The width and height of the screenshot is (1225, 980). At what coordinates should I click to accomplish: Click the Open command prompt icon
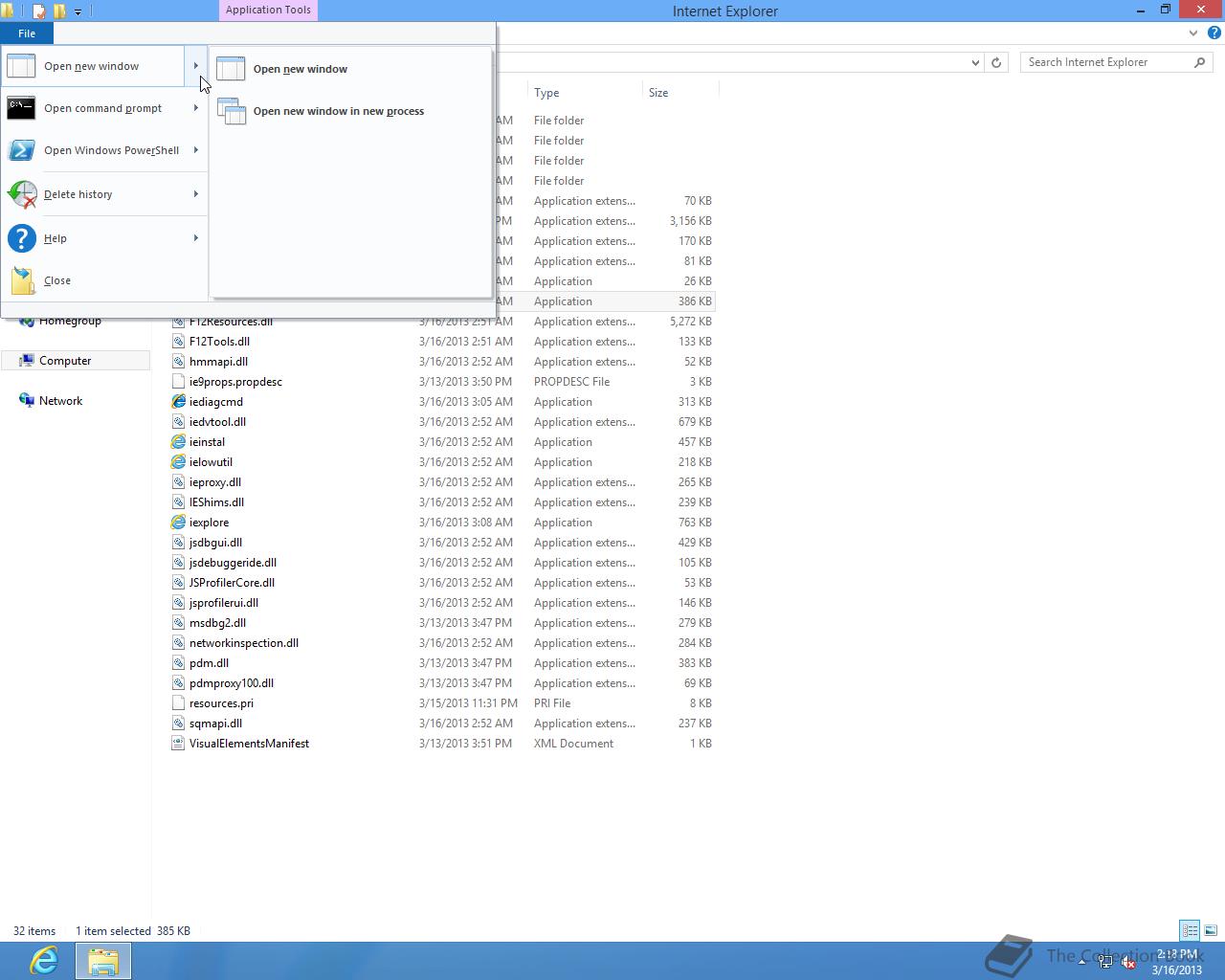click(21, 108)
